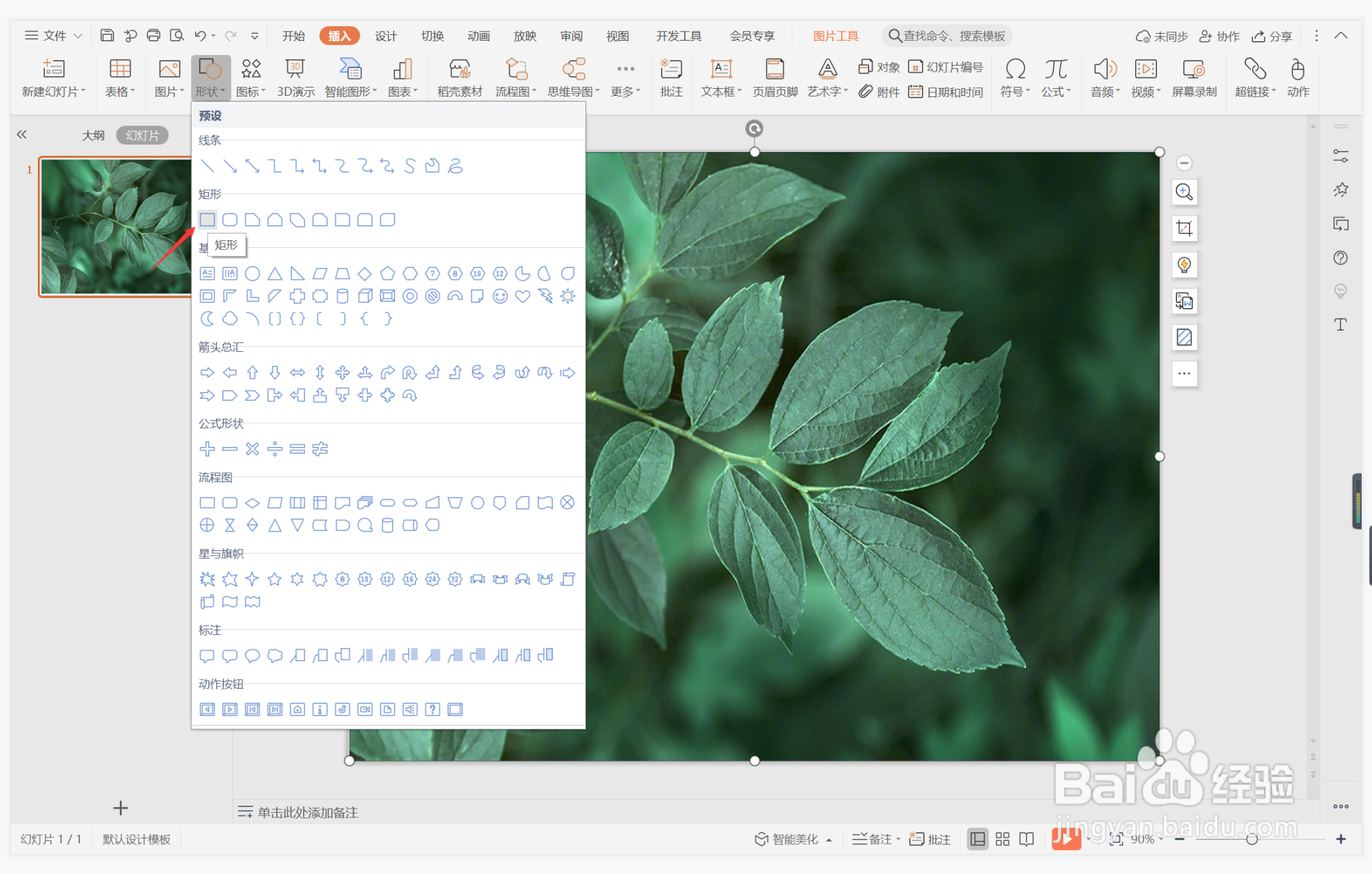Pick the five-point star shape

[275, 579]
